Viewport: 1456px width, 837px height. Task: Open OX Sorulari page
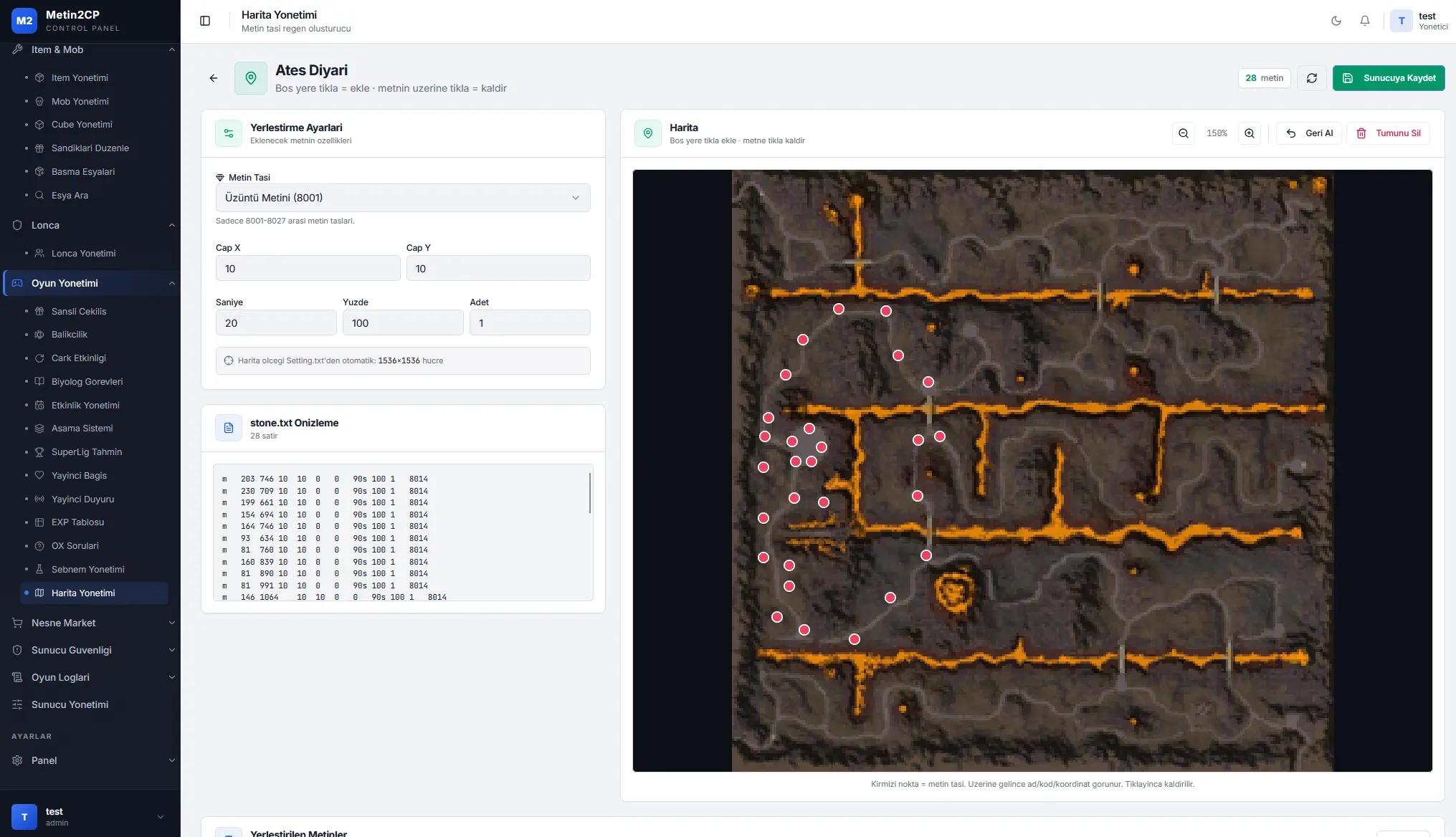click(75, 545)
